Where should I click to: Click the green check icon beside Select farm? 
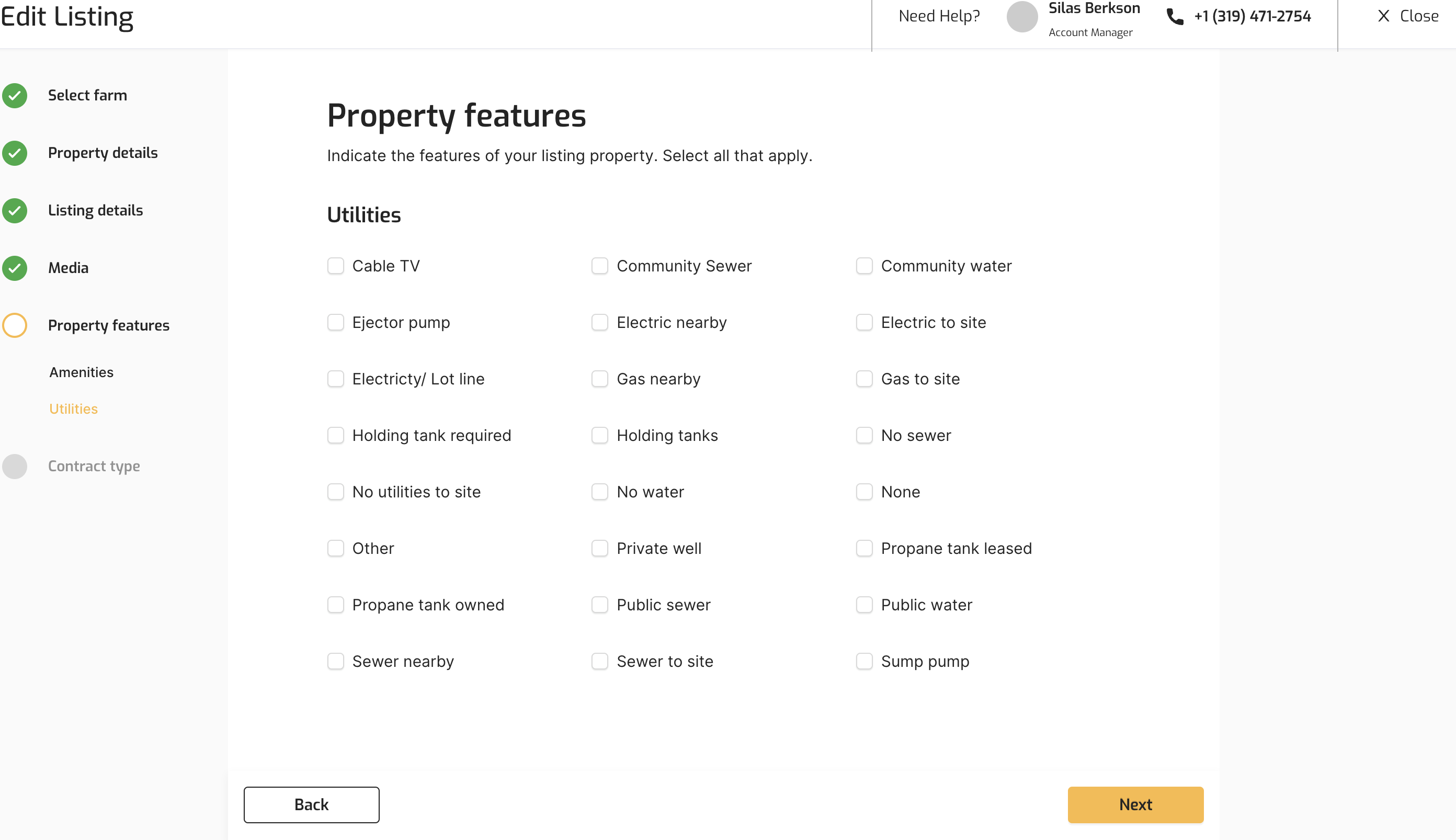(x=15, y=96)
